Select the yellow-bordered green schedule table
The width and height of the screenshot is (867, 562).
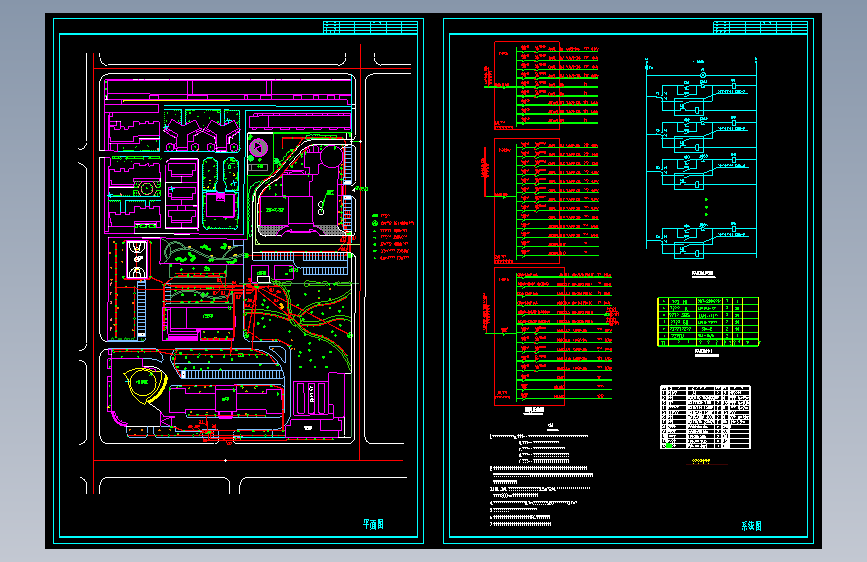(708, 322)
